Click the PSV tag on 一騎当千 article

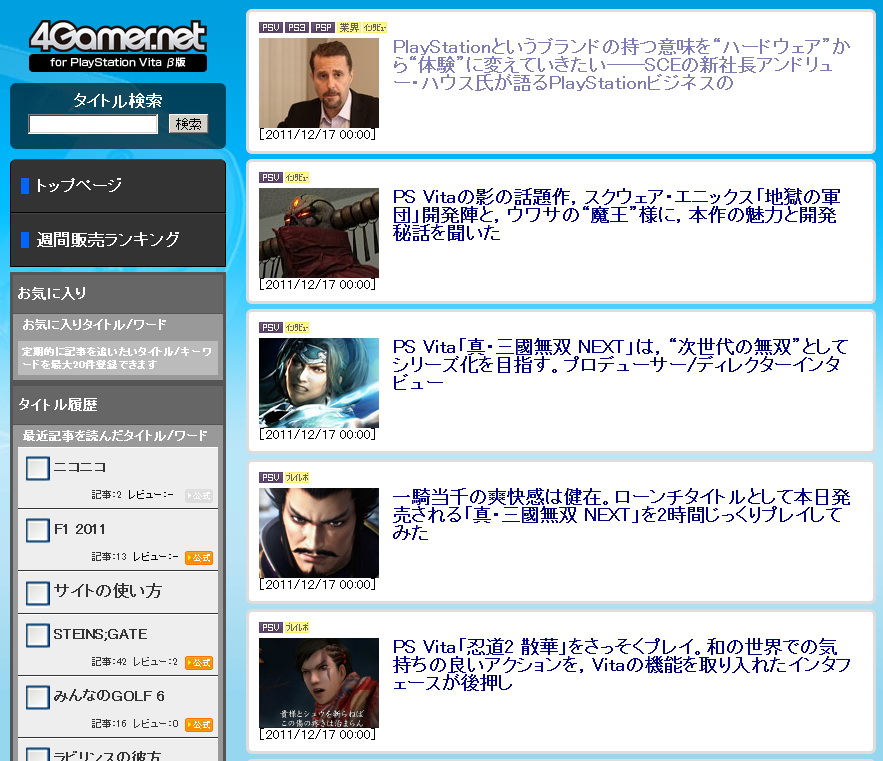pyautogui.click(x=270, y=477)
